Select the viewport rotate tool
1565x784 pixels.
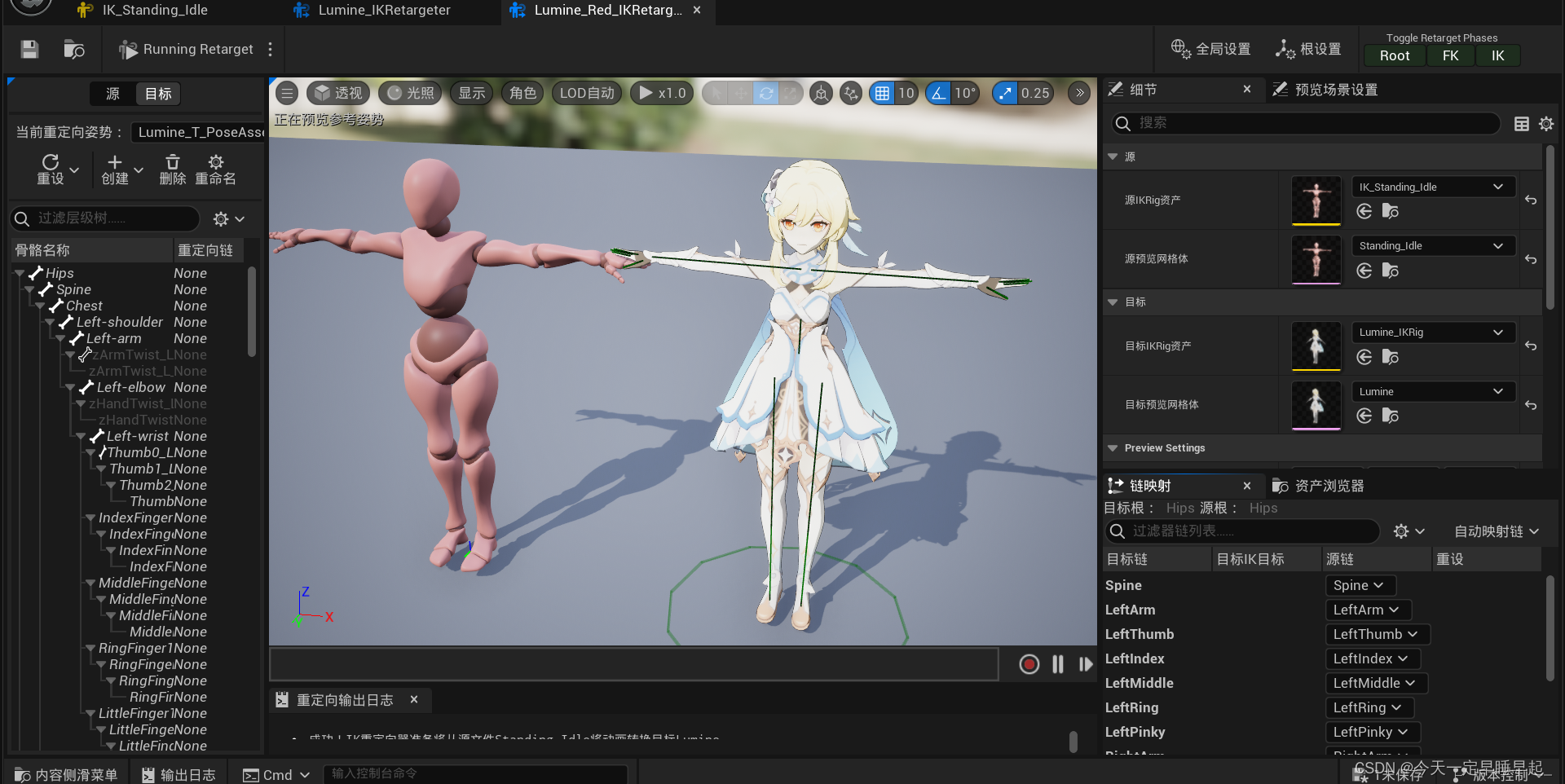[x=766, y=94]
